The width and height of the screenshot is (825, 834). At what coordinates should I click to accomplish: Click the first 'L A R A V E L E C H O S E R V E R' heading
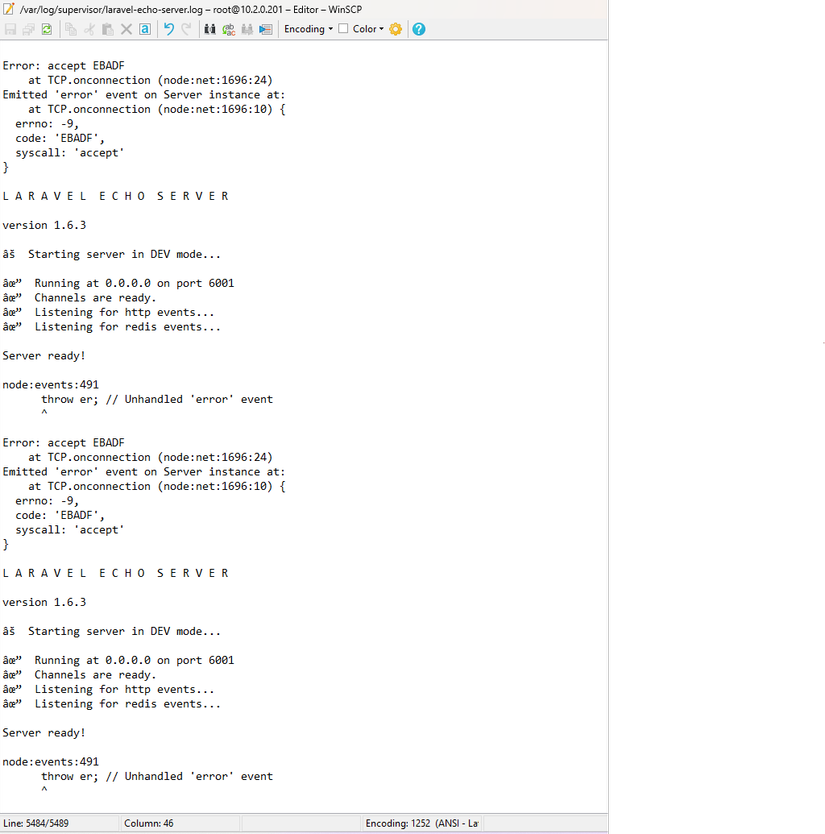coord(115,196)
